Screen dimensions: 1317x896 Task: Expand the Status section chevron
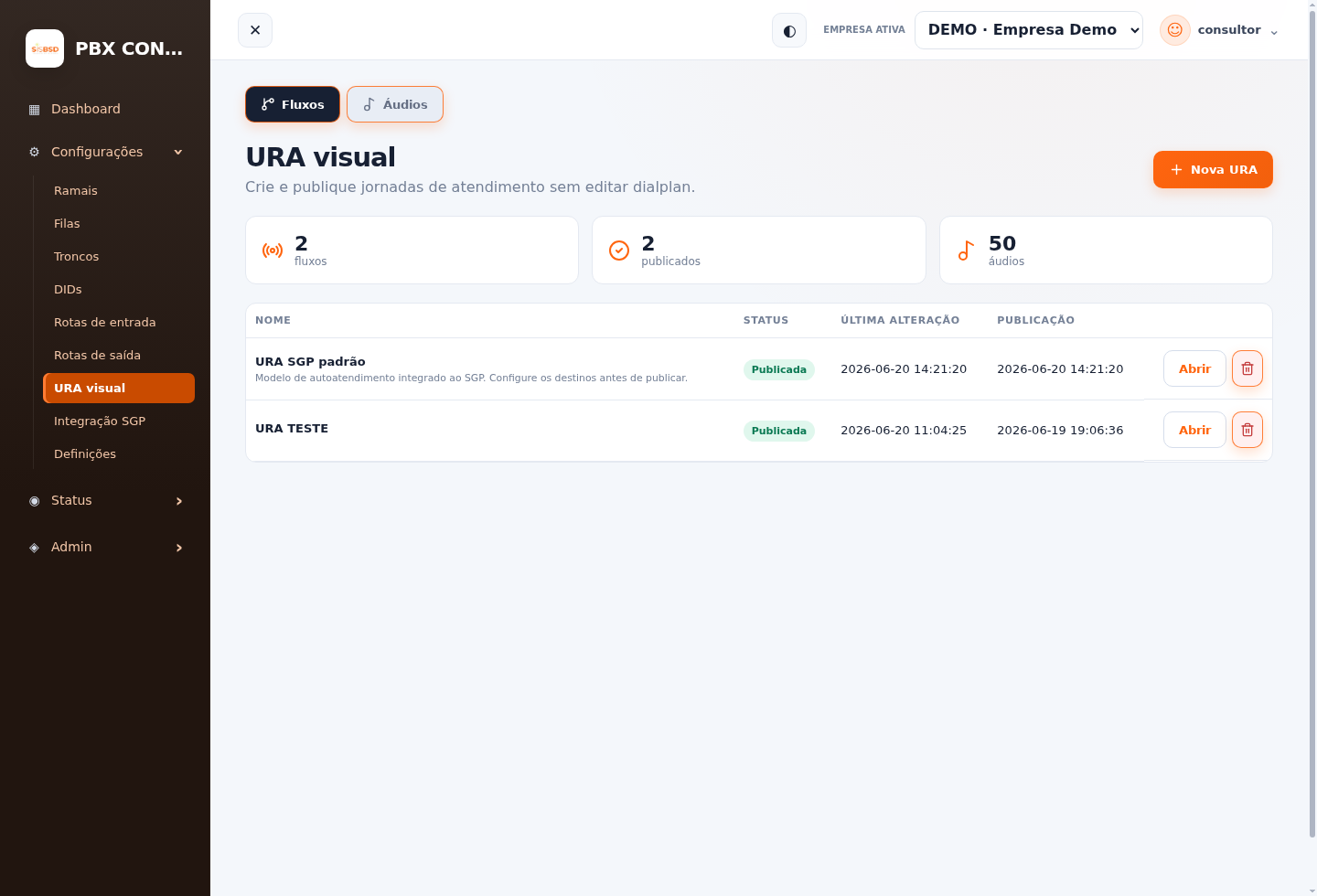[179, 501]
